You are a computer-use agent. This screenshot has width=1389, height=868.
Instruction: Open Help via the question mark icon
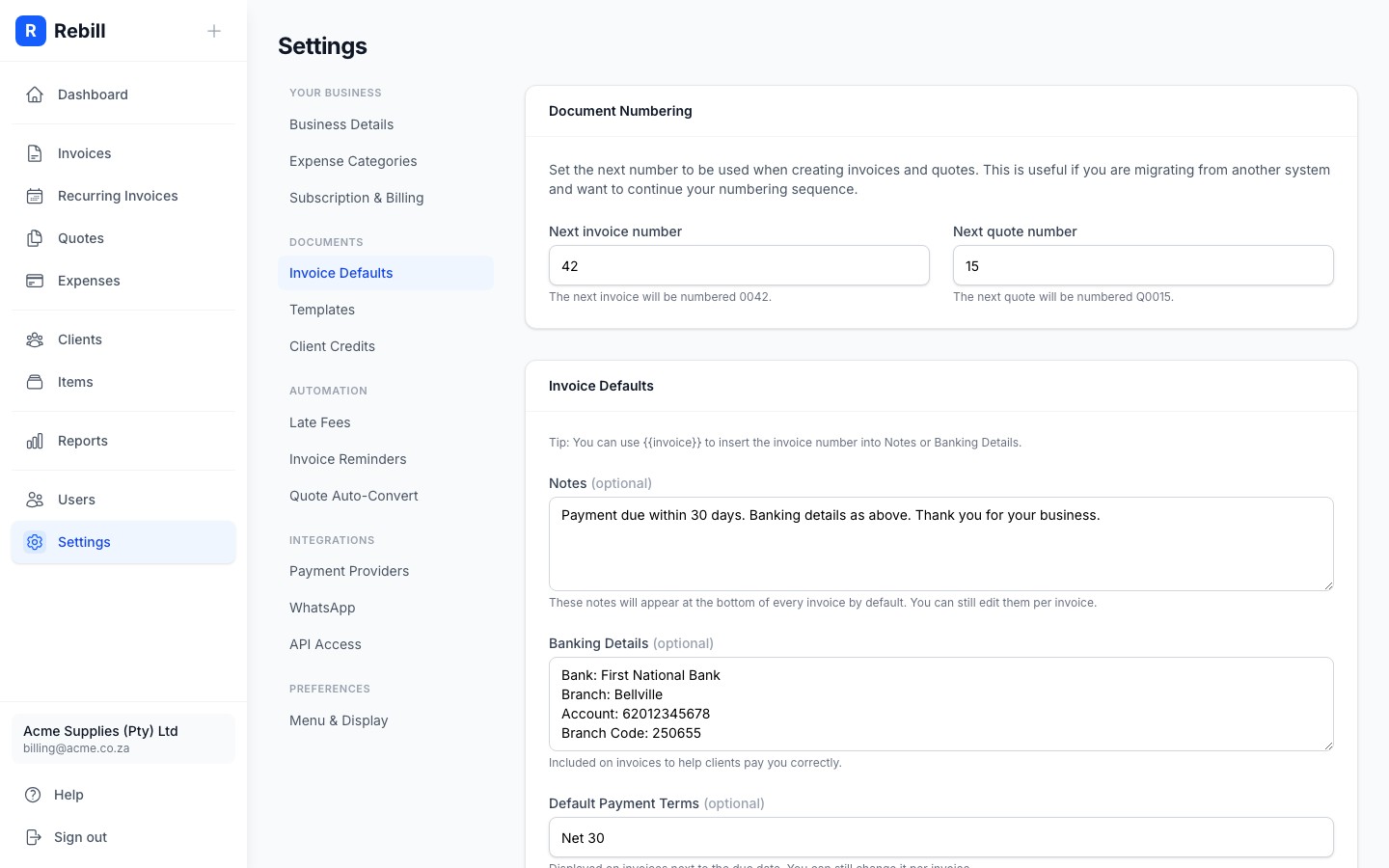(35, 794)
